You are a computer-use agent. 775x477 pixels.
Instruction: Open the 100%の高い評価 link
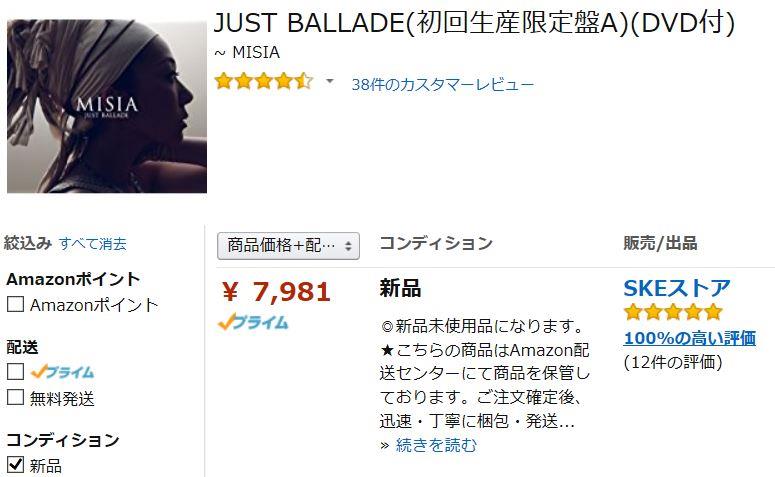(689, 338)
